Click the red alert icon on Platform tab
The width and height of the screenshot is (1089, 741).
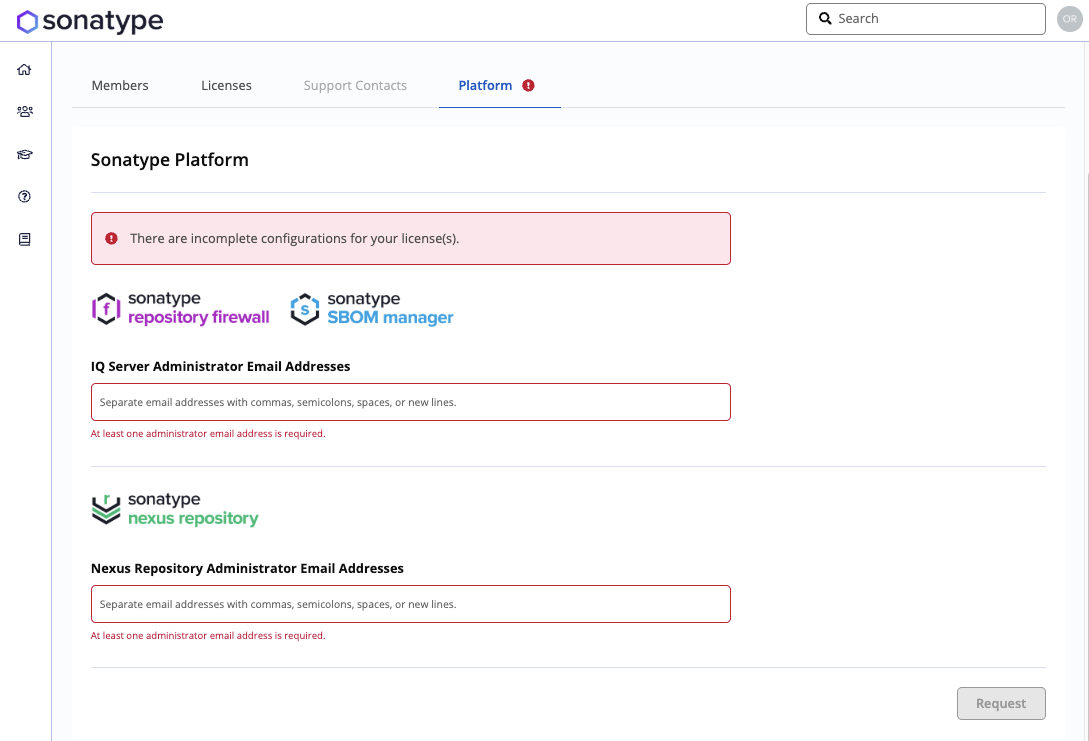click(529, 85)
